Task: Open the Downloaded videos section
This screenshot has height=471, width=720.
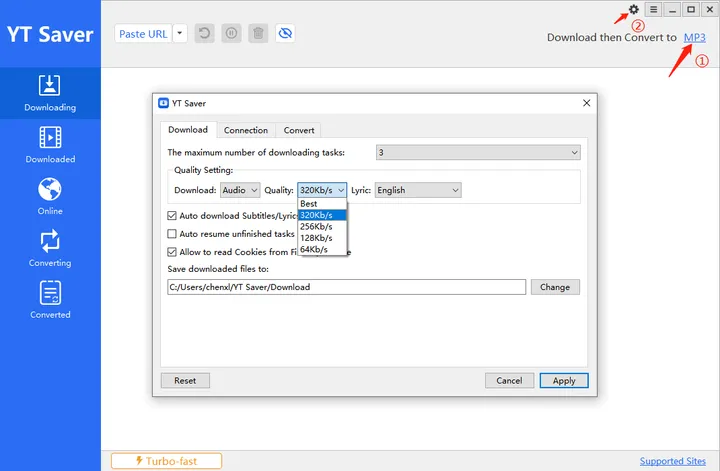Action: 50,144
